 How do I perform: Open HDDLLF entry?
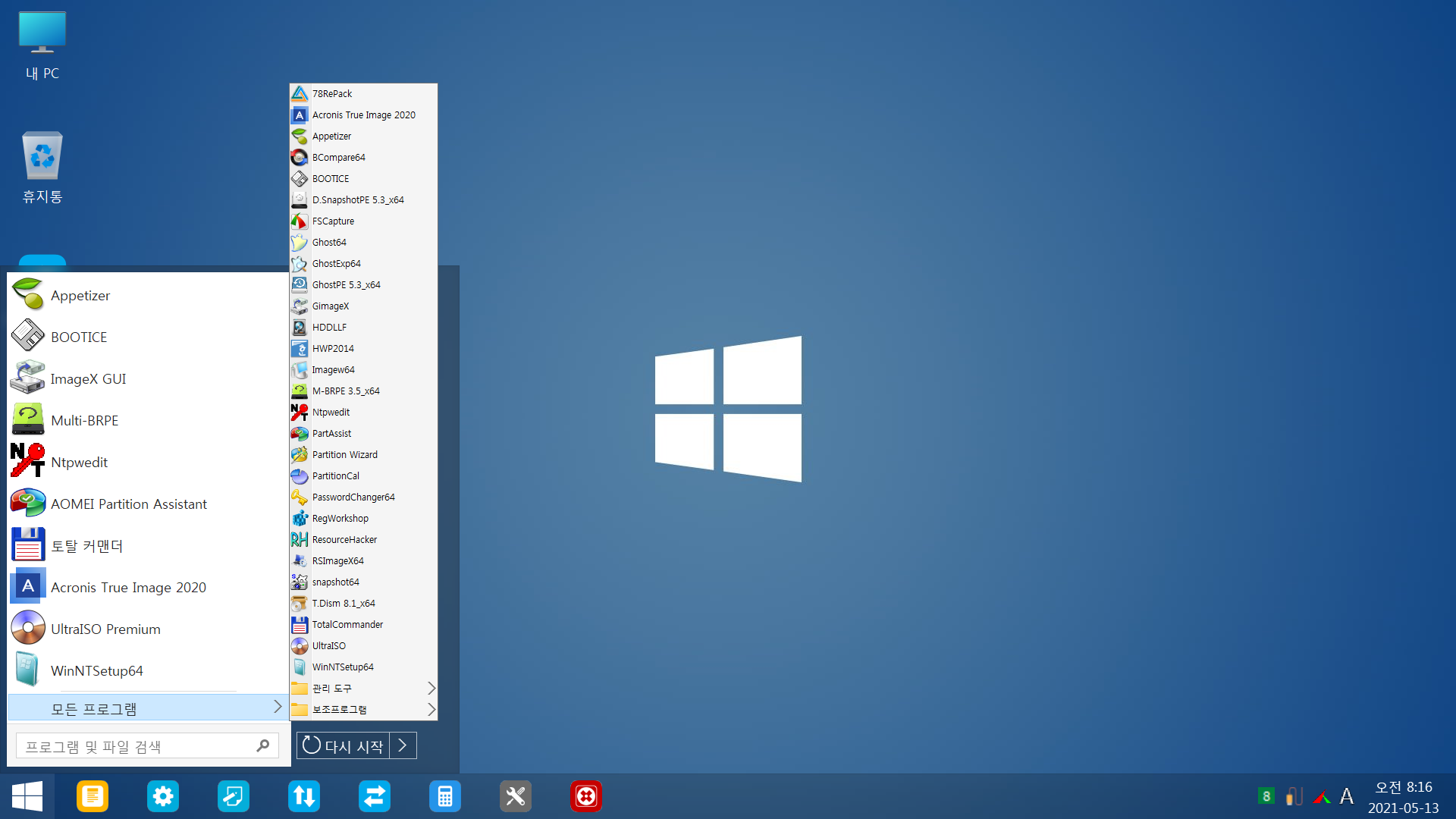pos(363,327)
